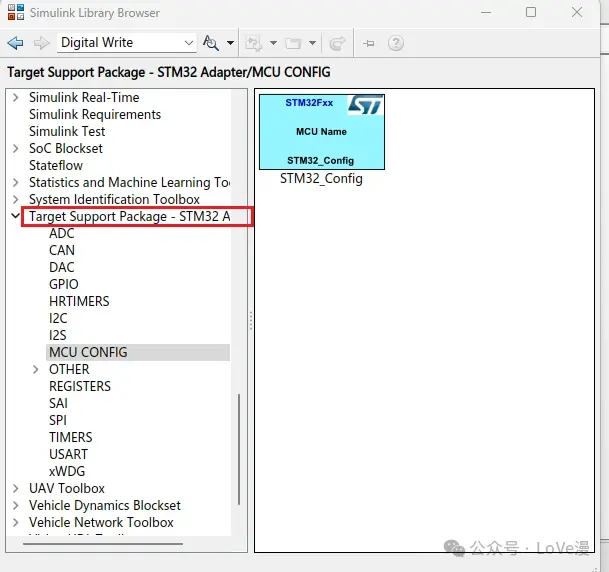The height and width of the screenshot is (572, 609).
Task: Select Target Support Package - STM32 entry
Action: (x=130, y=216)
